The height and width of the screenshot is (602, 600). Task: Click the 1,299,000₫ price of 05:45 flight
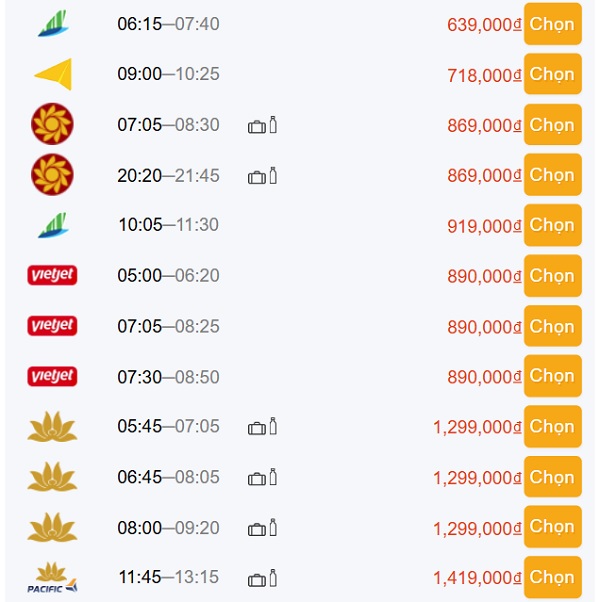point(477,427)
